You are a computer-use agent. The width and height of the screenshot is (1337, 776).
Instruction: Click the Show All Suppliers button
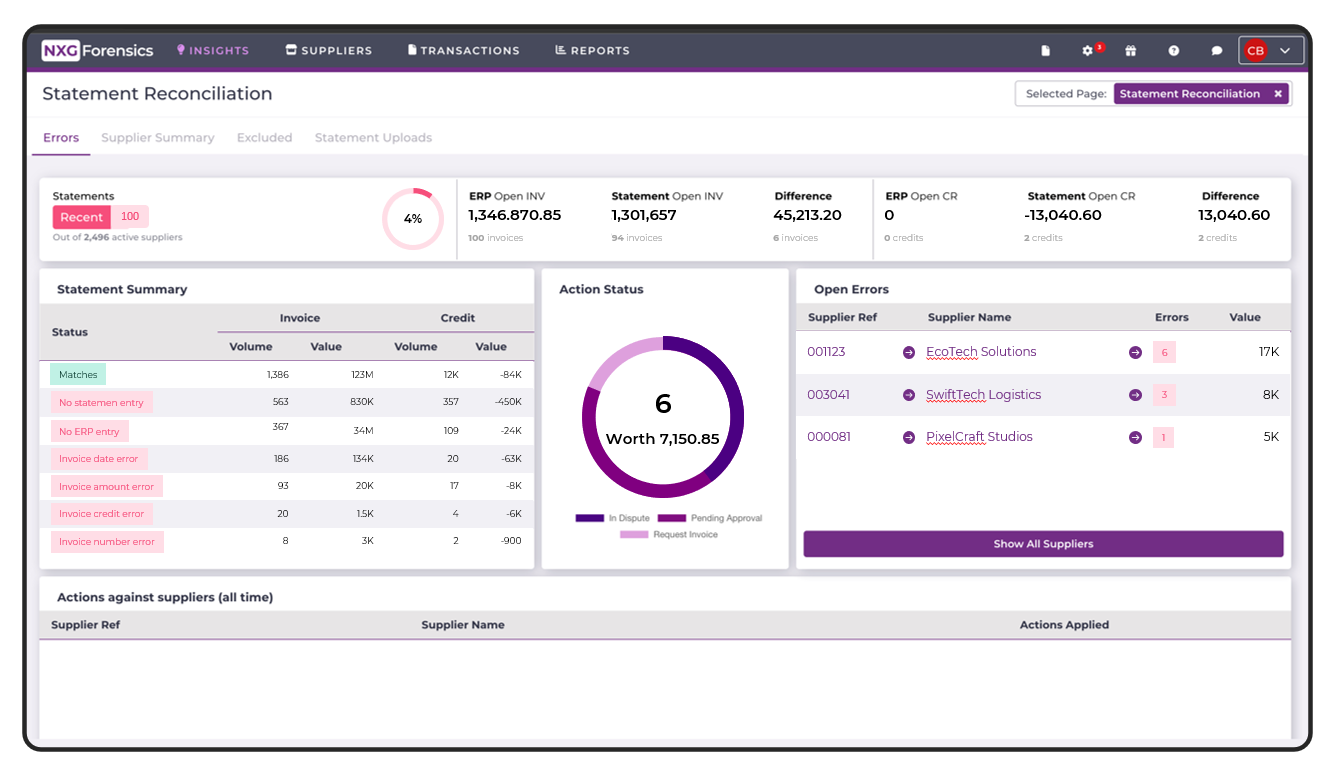tap(1043, 544)
